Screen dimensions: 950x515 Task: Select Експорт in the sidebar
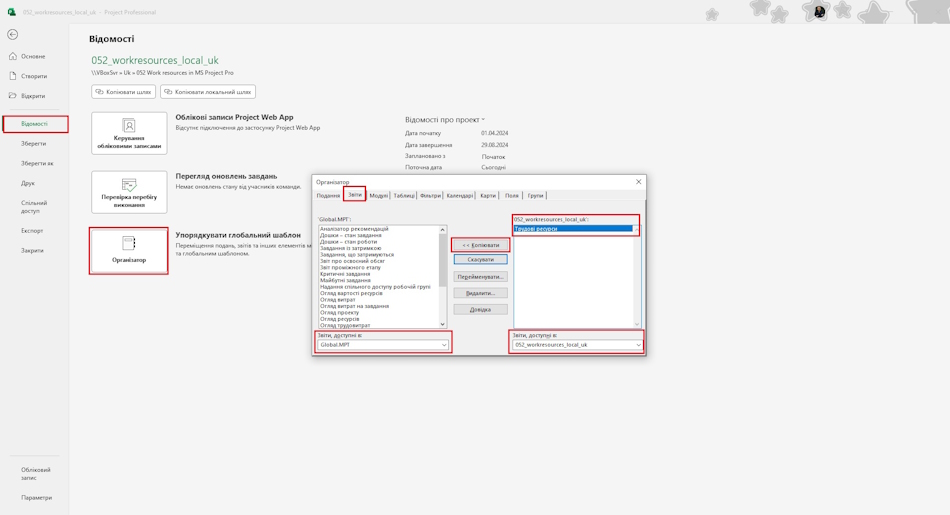(x=32, y=231)
